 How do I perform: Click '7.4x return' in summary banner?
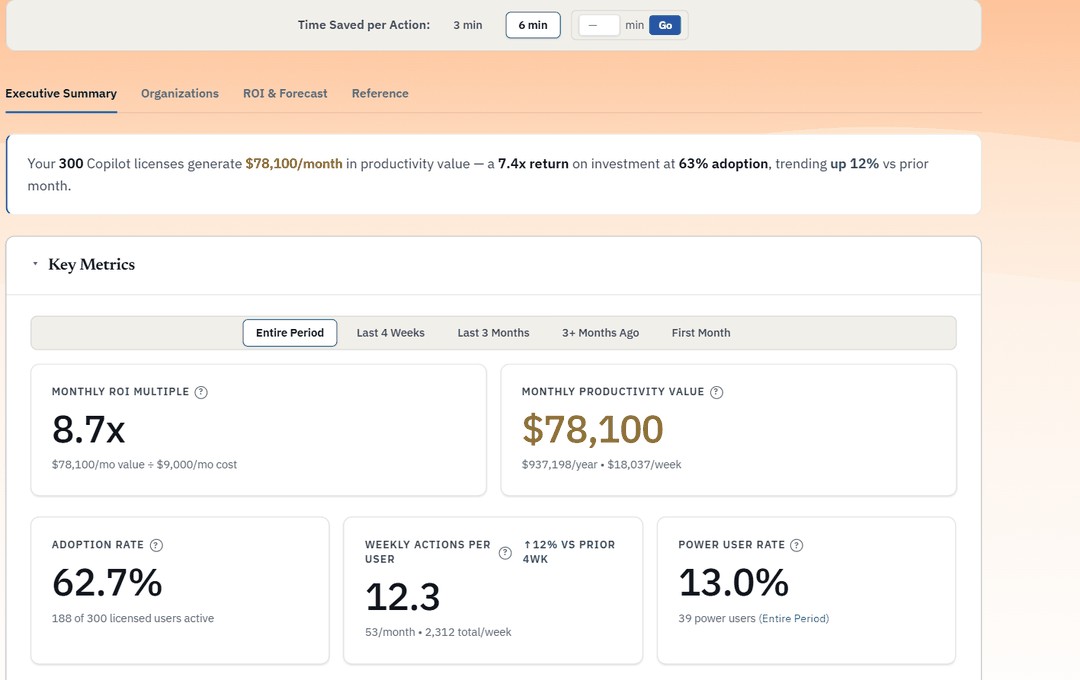click(x=533, y=164)
